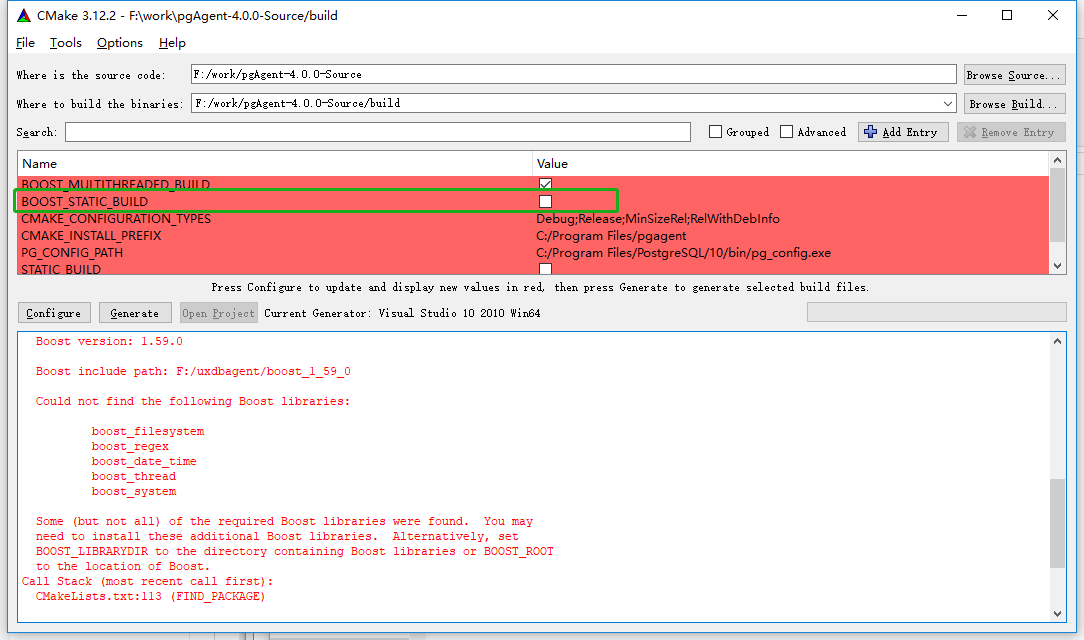Click the Debug;Release;MinSizeRel;RelWithDebInfo value
The width and height of the screenshot is (1084, 640).
click(x=657, y=218)
